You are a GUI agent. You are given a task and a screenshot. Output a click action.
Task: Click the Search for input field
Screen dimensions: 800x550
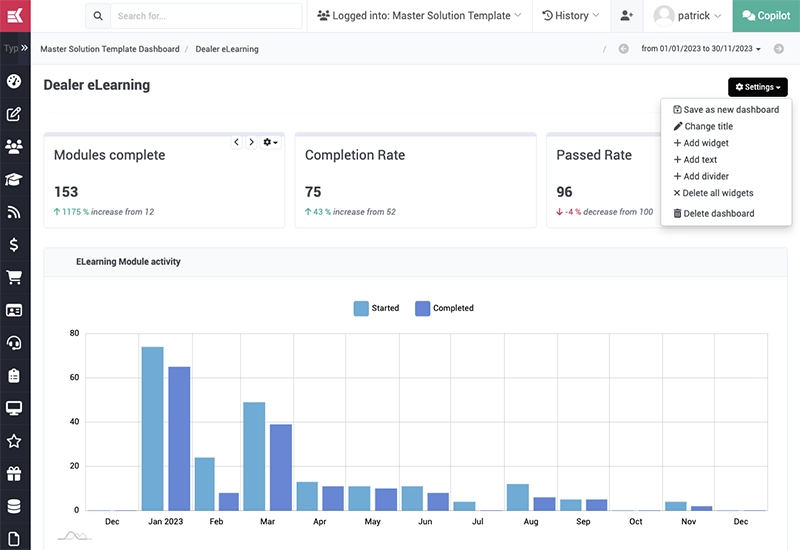[x=205, y=16]
